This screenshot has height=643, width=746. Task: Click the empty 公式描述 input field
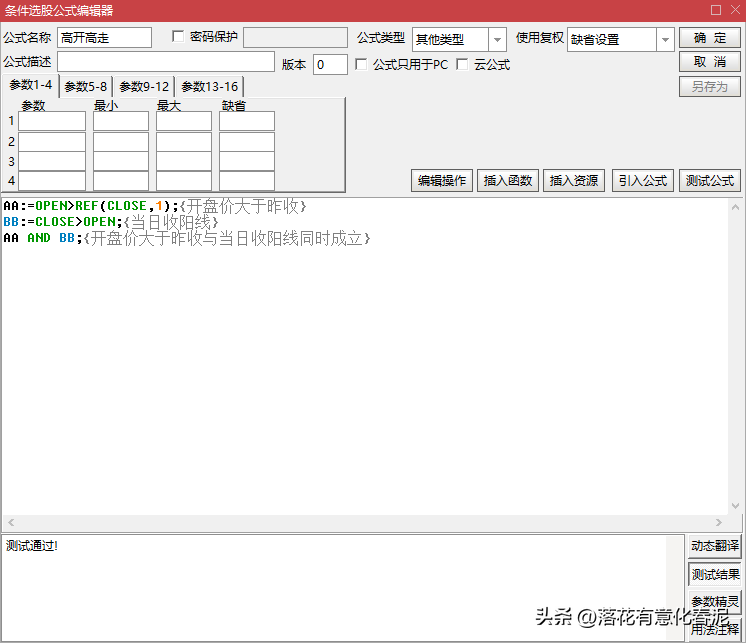166,62
